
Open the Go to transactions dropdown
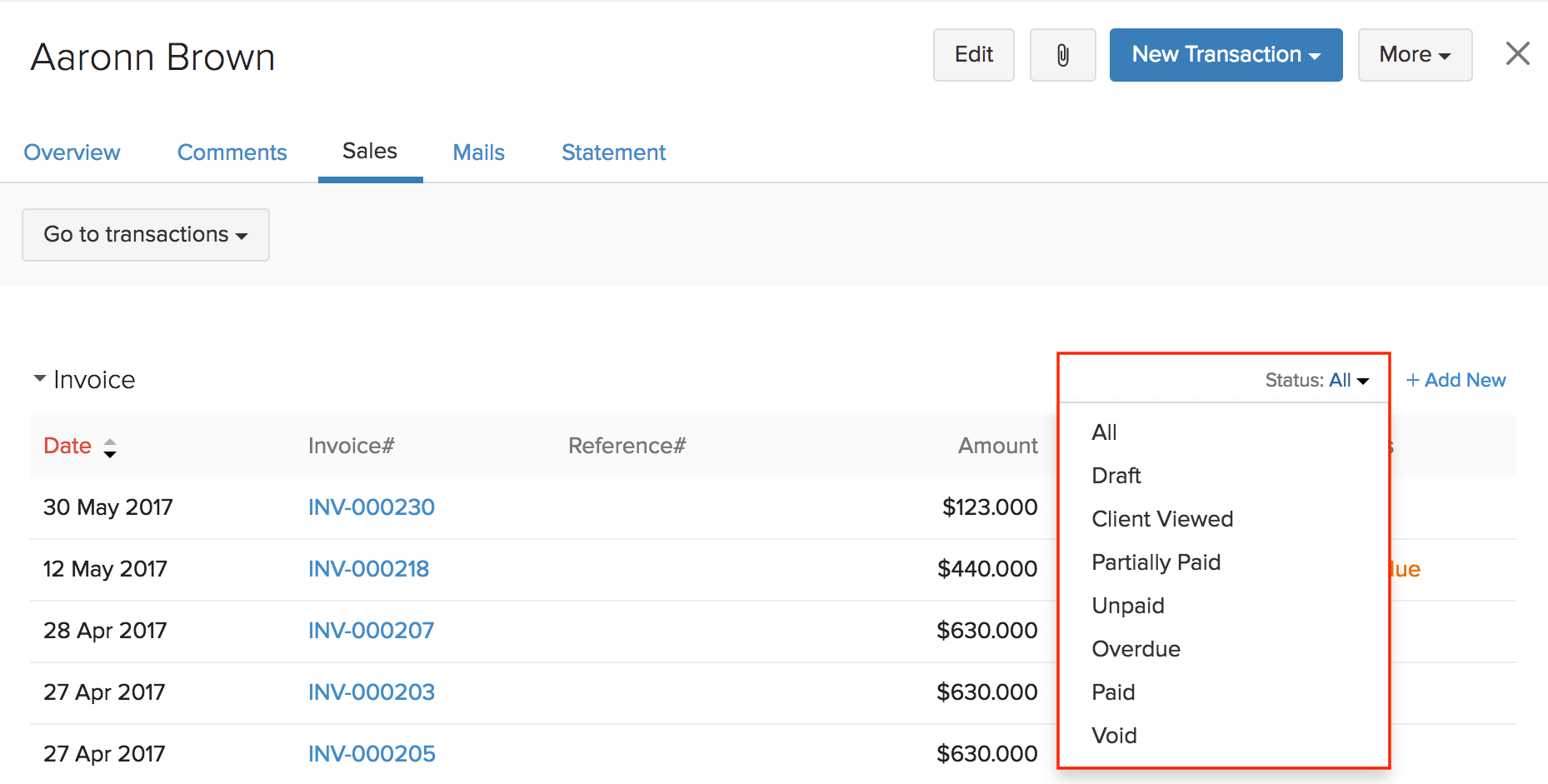point(145,234)
